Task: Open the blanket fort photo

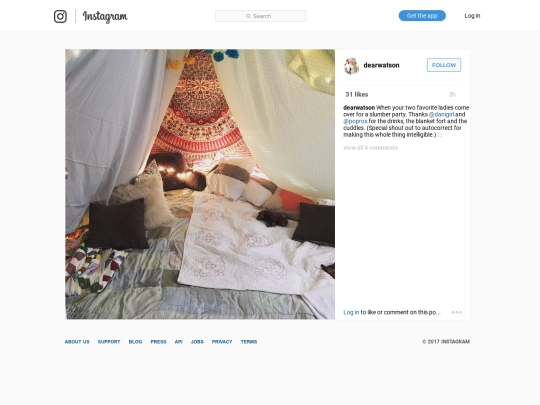Action: tap(200, 184)
